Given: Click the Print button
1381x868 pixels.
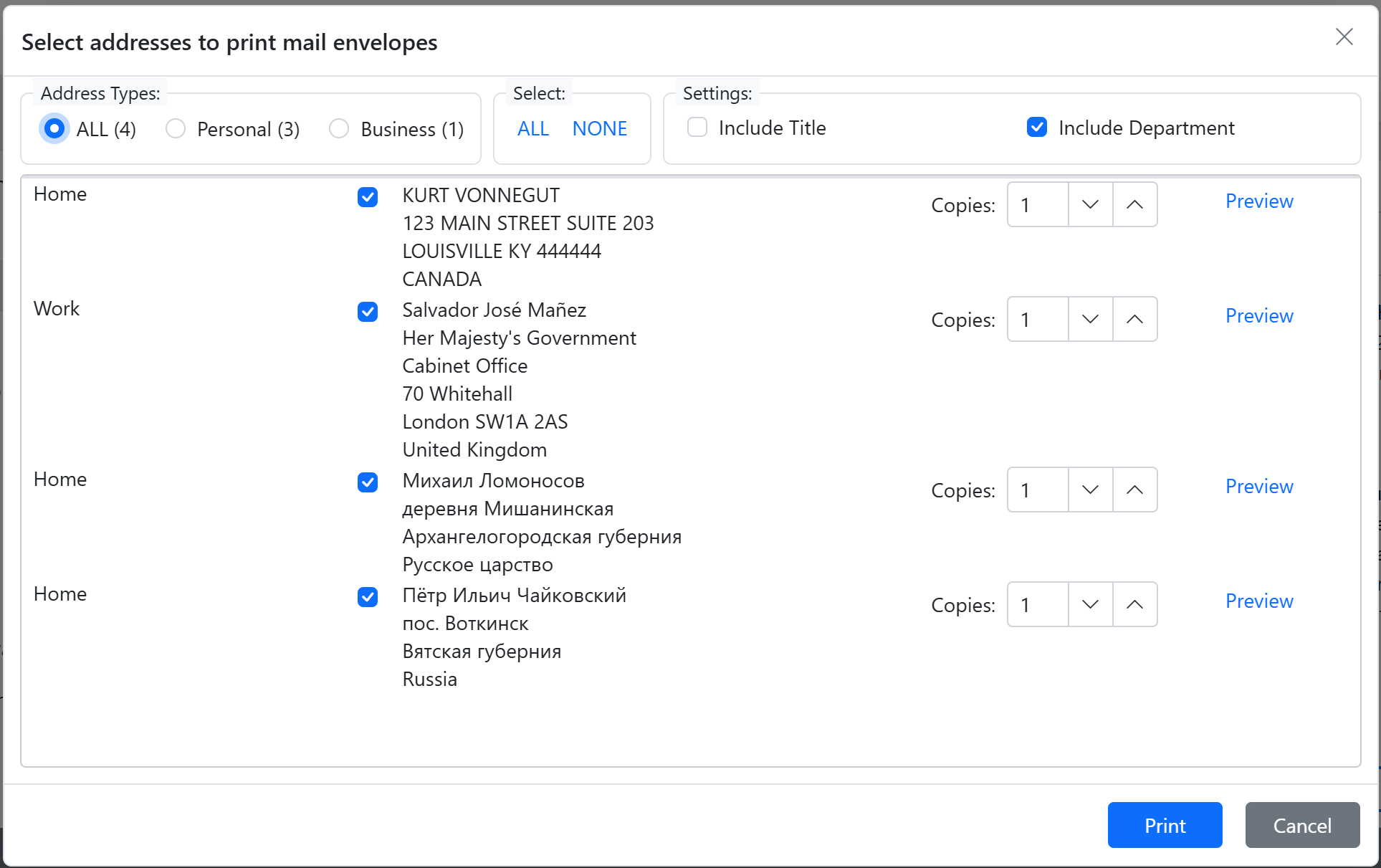Looking at the screenshot, I should point(1165,825).
